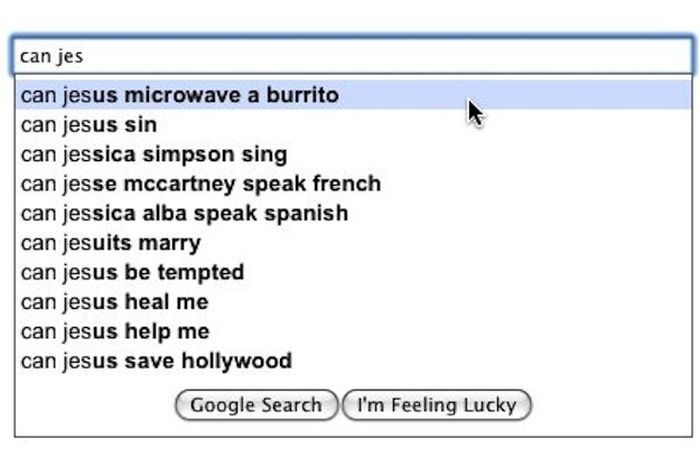This screenshot has width=700, height=469.
Task: Open the highlighted burrito autocomplete suggestion
Action: click(x=180, y=96)
